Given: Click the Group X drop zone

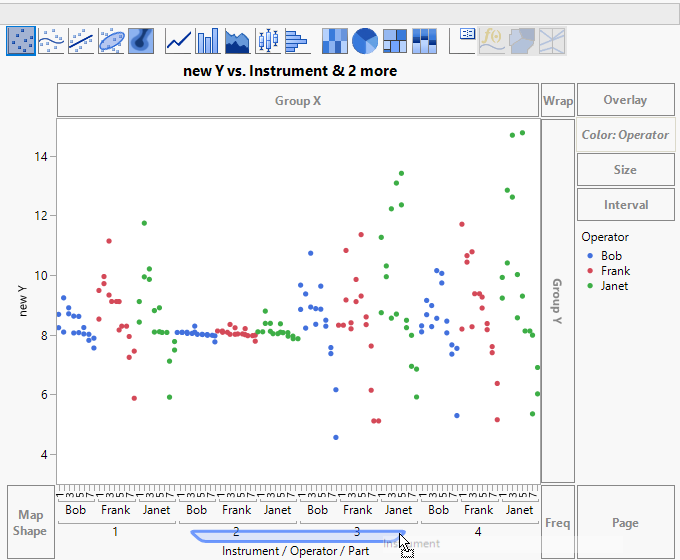Looking at the screenshot, I should [298, 101].
